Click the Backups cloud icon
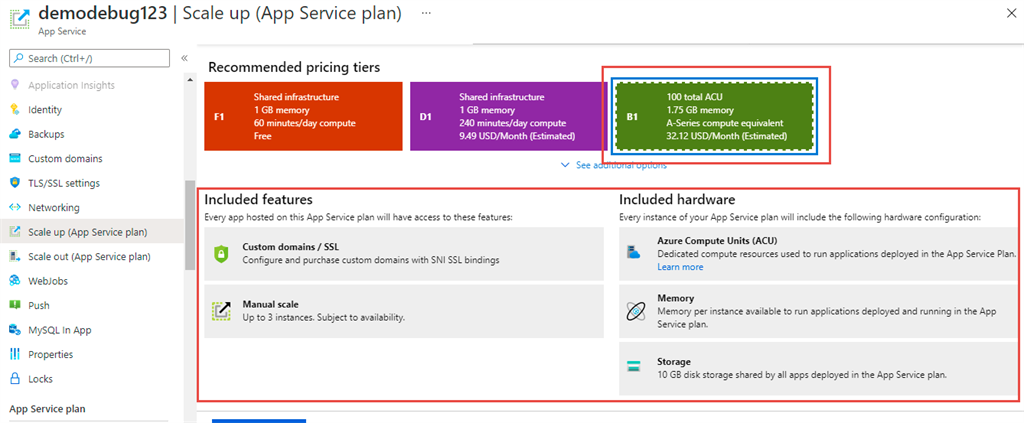This screenshot has width=1024, height=423. tap(15, 134)
